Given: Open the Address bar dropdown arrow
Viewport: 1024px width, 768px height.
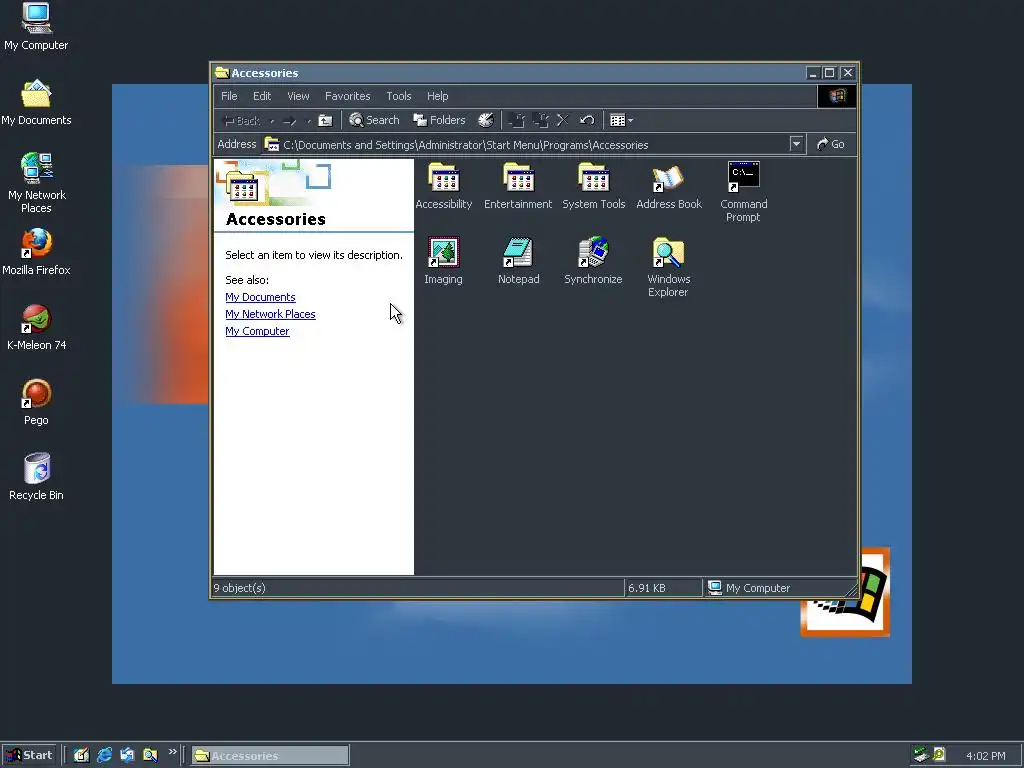Looking at the screenshot, I should coord(796,144).
